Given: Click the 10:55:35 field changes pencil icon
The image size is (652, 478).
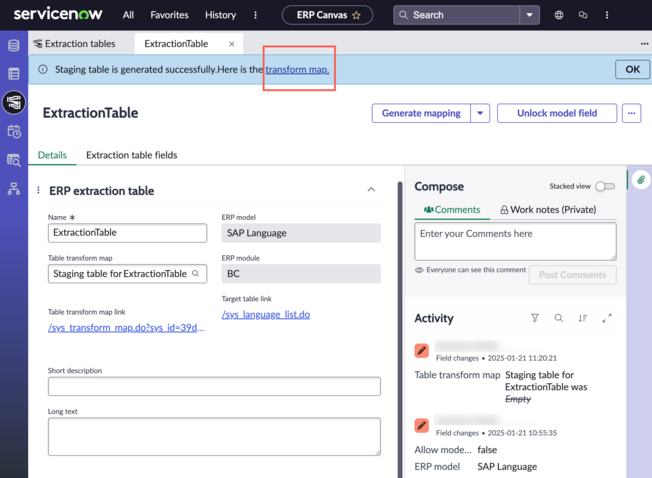Looking at the screenshot, I should pyautogui.click(x=422, y=425).
